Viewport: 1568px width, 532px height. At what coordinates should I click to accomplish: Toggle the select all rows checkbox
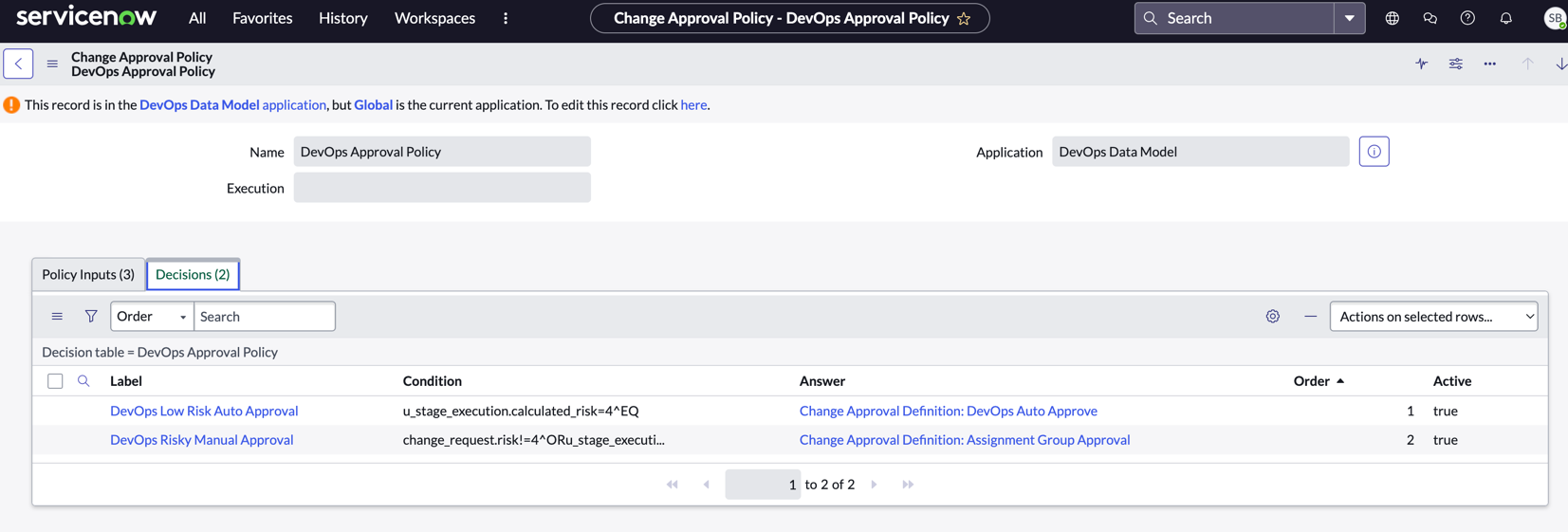(x=55, y=381)
